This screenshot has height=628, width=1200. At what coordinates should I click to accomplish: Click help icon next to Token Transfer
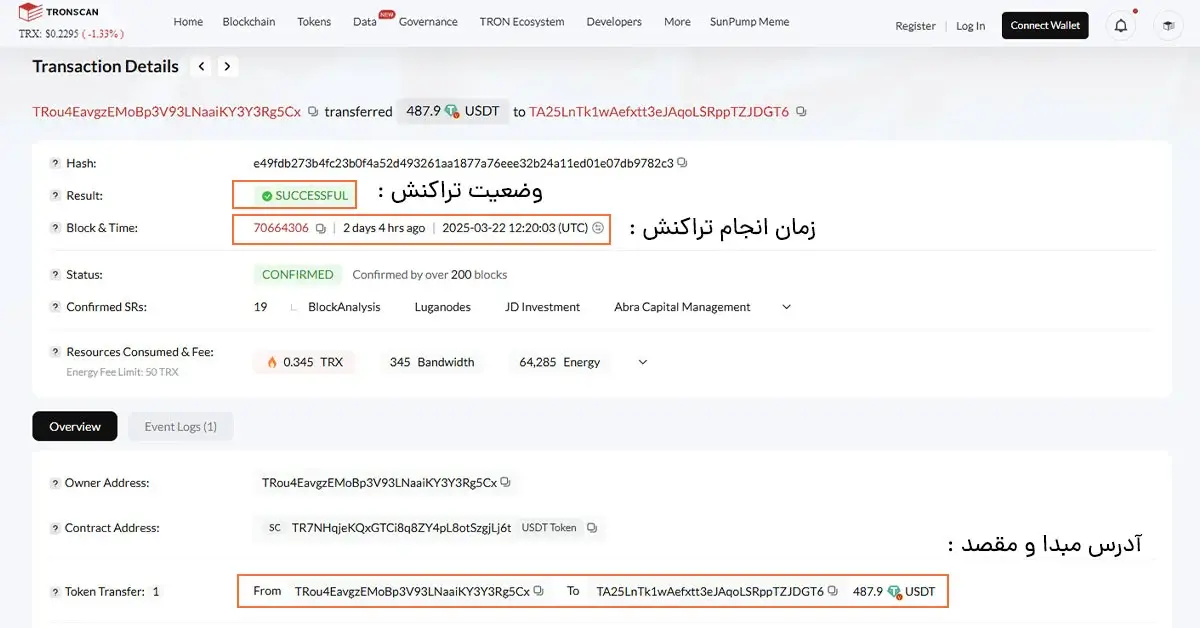pos(55,592)
